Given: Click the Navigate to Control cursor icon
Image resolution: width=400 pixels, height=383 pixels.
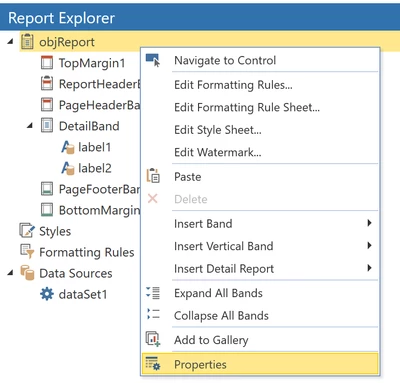Looking at the screenshot, I should click(153, 61).
